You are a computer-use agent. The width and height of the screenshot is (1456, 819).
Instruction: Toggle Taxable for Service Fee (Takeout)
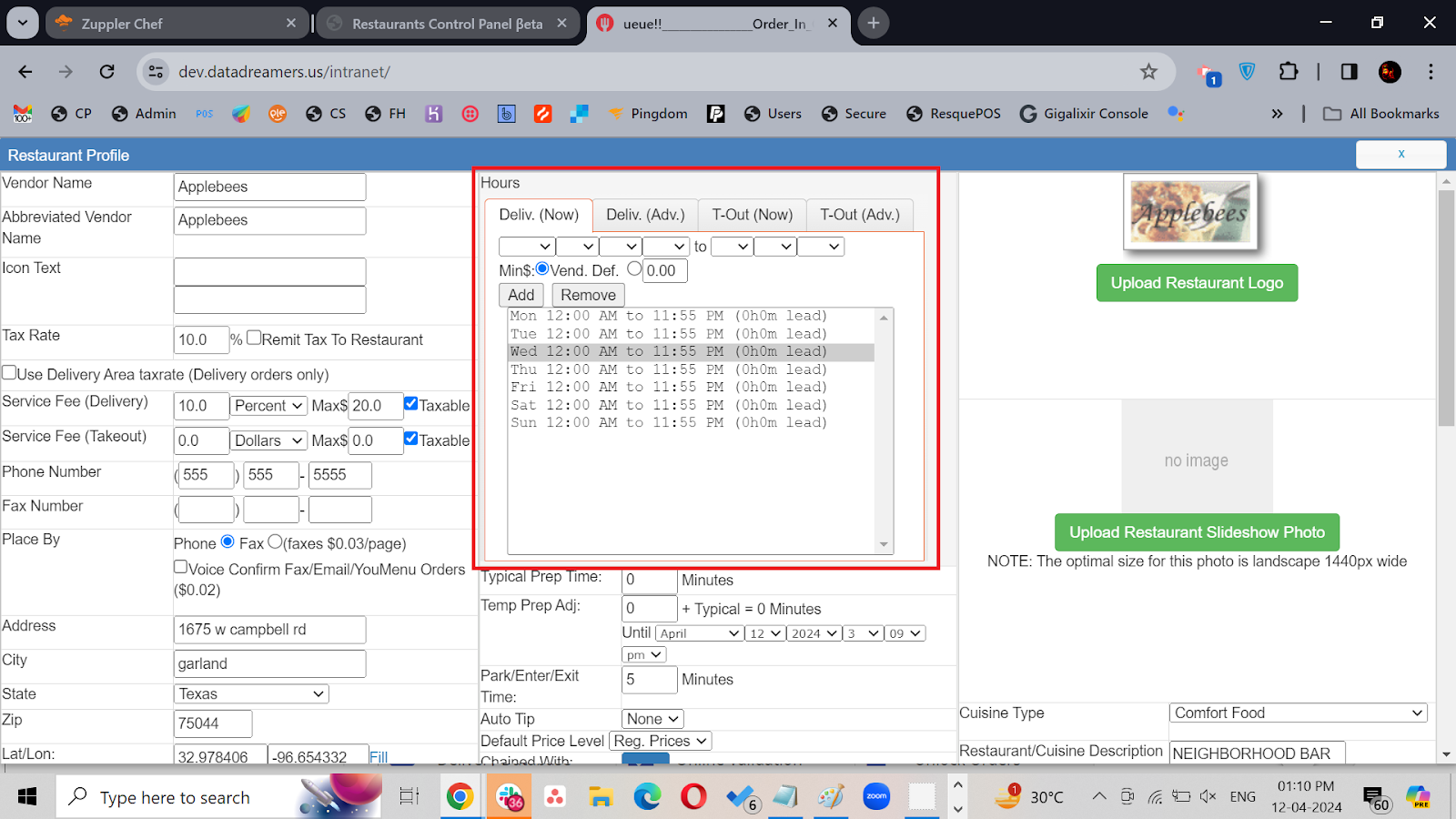[x=411, y=438]
